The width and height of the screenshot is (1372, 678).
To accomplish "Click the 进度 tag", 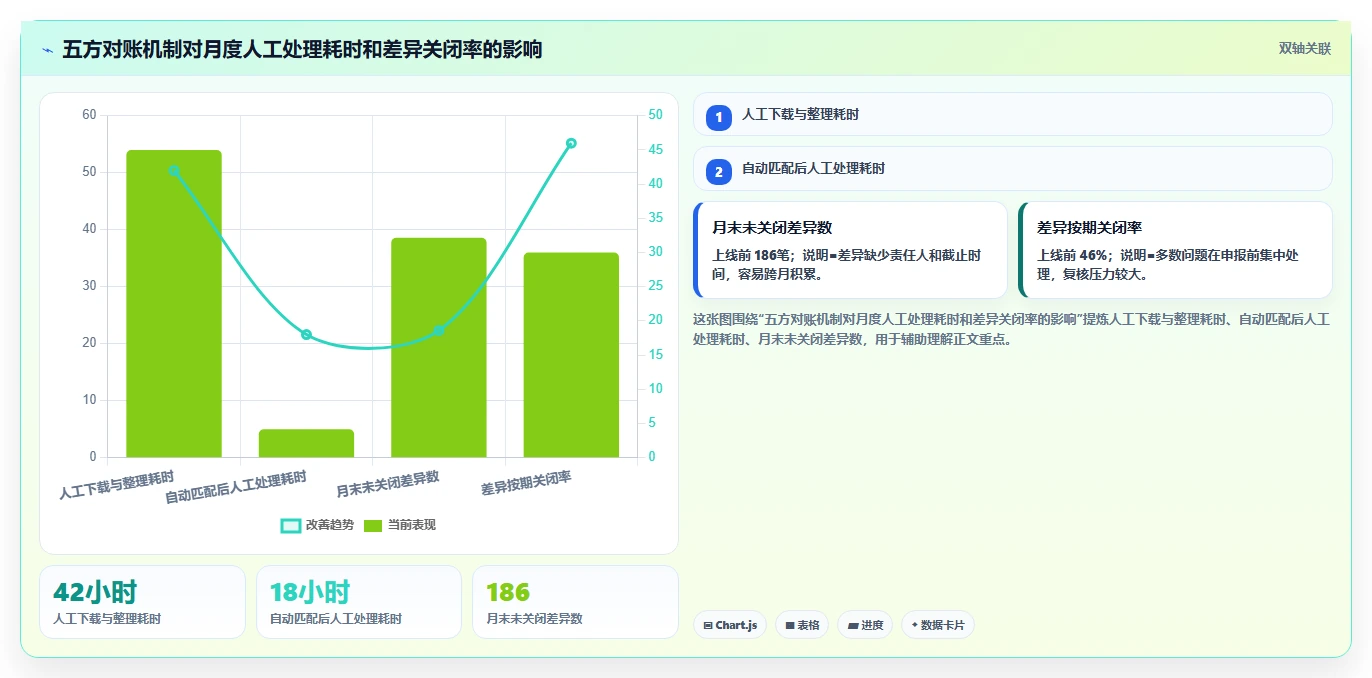I will tap(865, 625).
